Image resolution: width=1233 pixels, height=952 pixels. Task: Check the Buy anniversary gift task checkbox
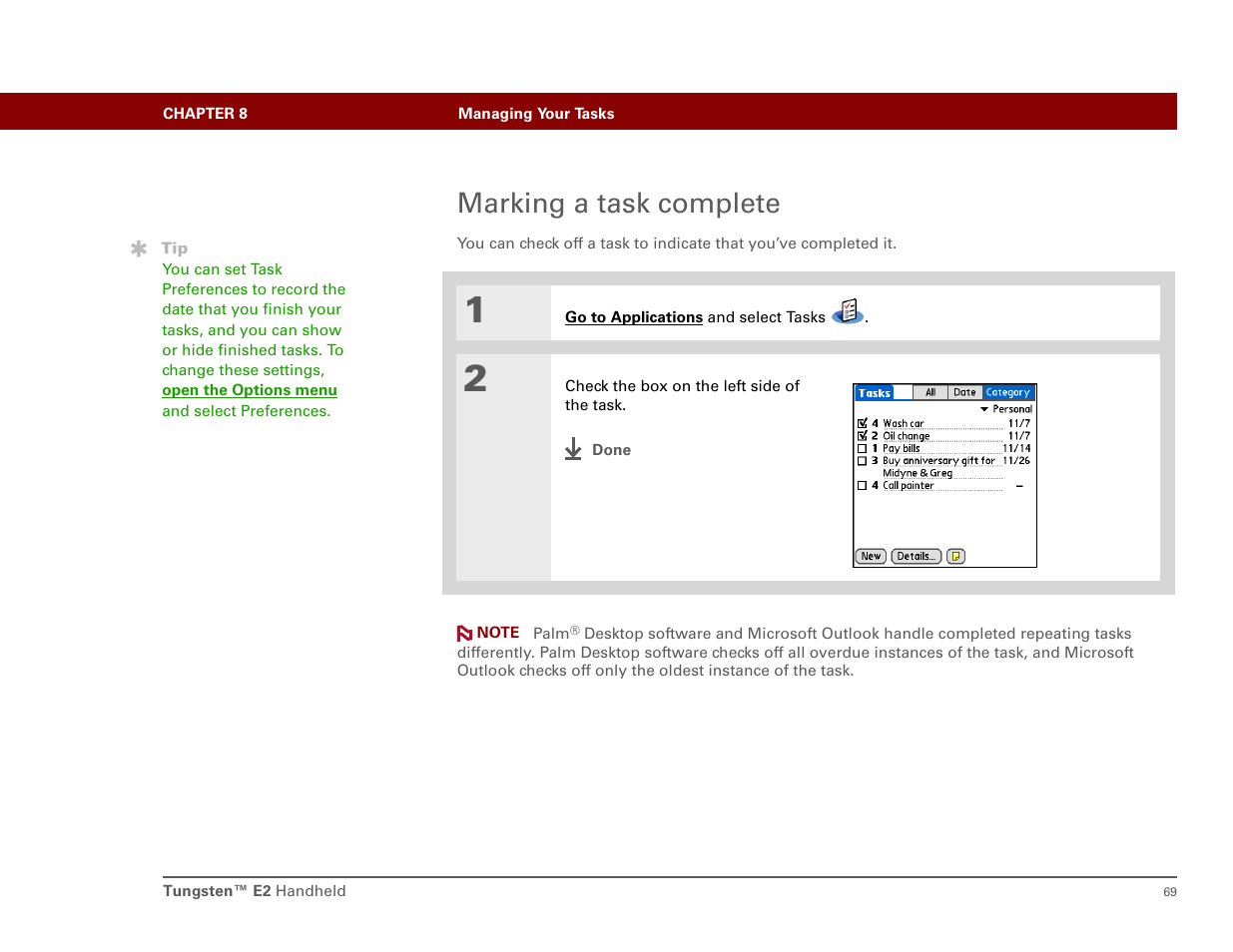click(x=862, y=461)
